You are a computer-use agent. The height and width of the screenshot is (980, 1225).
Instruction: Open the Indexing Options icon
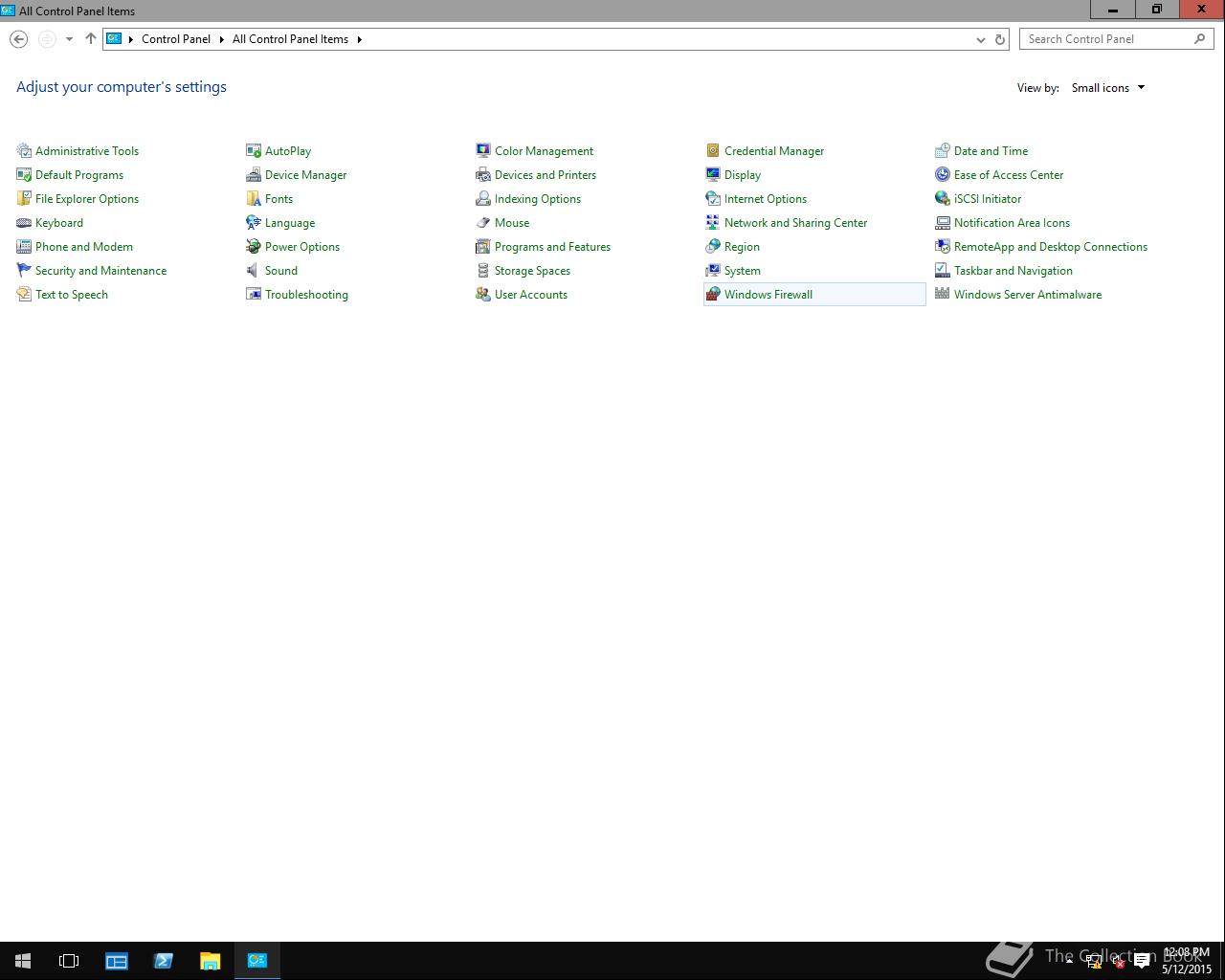coord(483,198)
